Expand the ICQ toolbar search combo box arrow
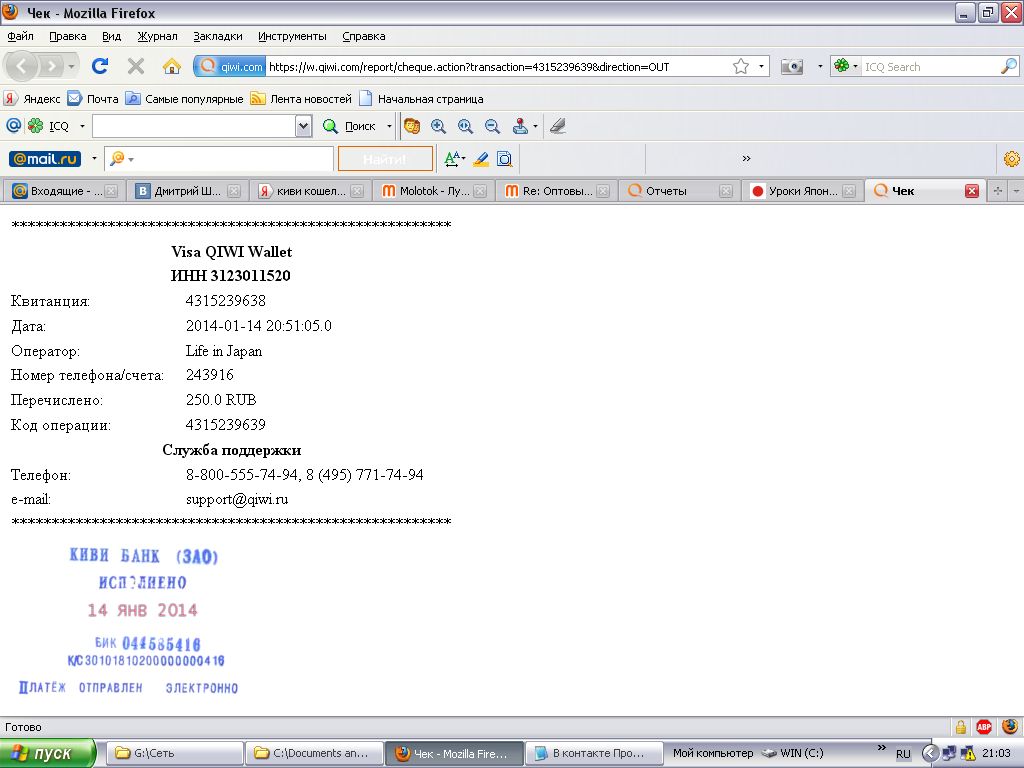 point(303,126)
